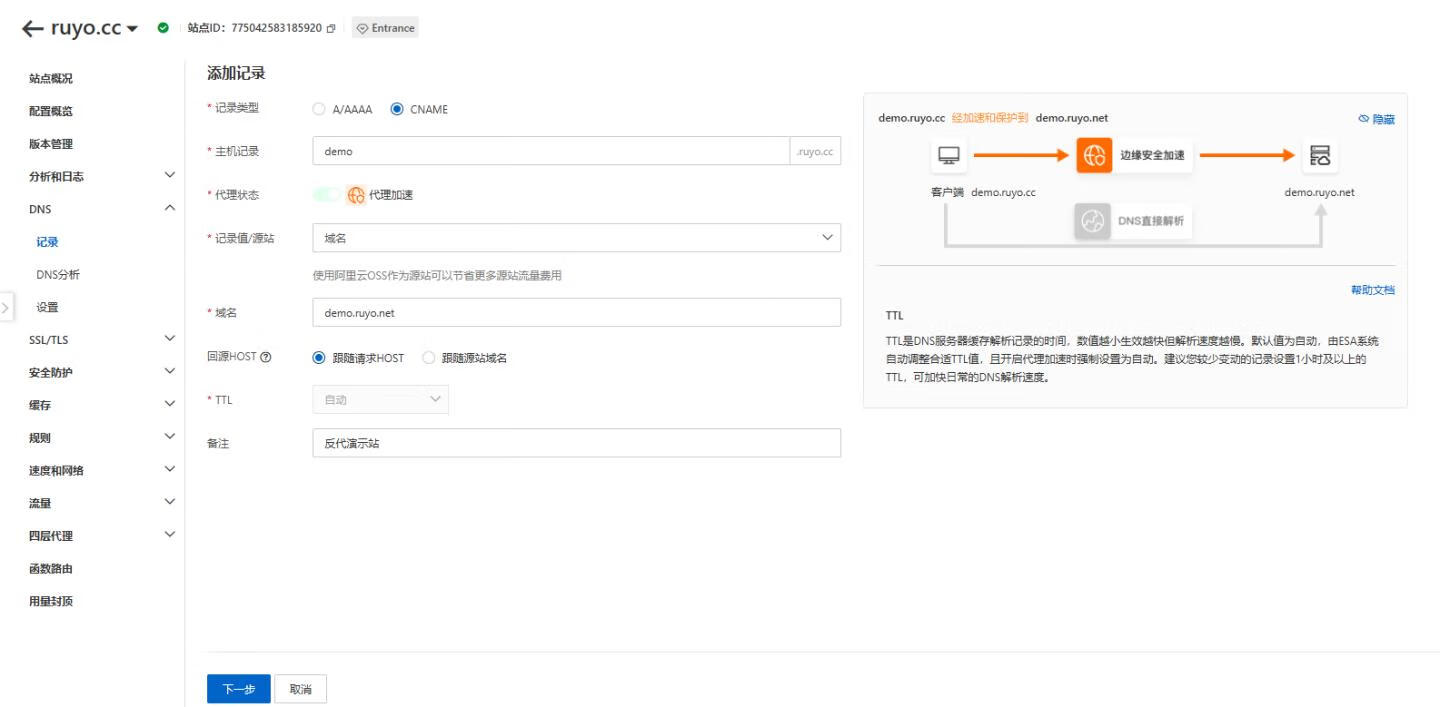Go to 站点概况 in the sidebar

(51, 78)
